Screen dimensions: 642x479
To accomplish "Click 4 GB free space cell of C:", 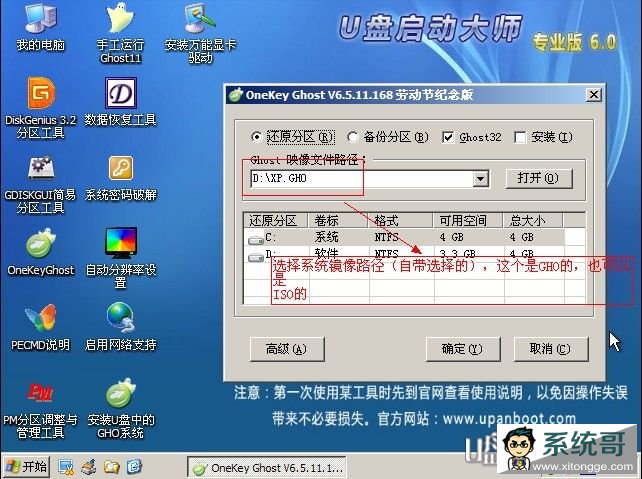I will click(x=452, y=237).
